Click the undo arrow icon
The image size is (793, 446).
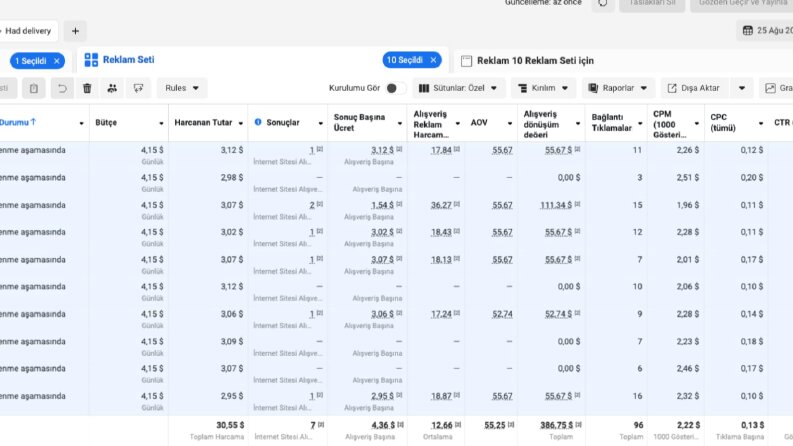click(x=62, y=88)
